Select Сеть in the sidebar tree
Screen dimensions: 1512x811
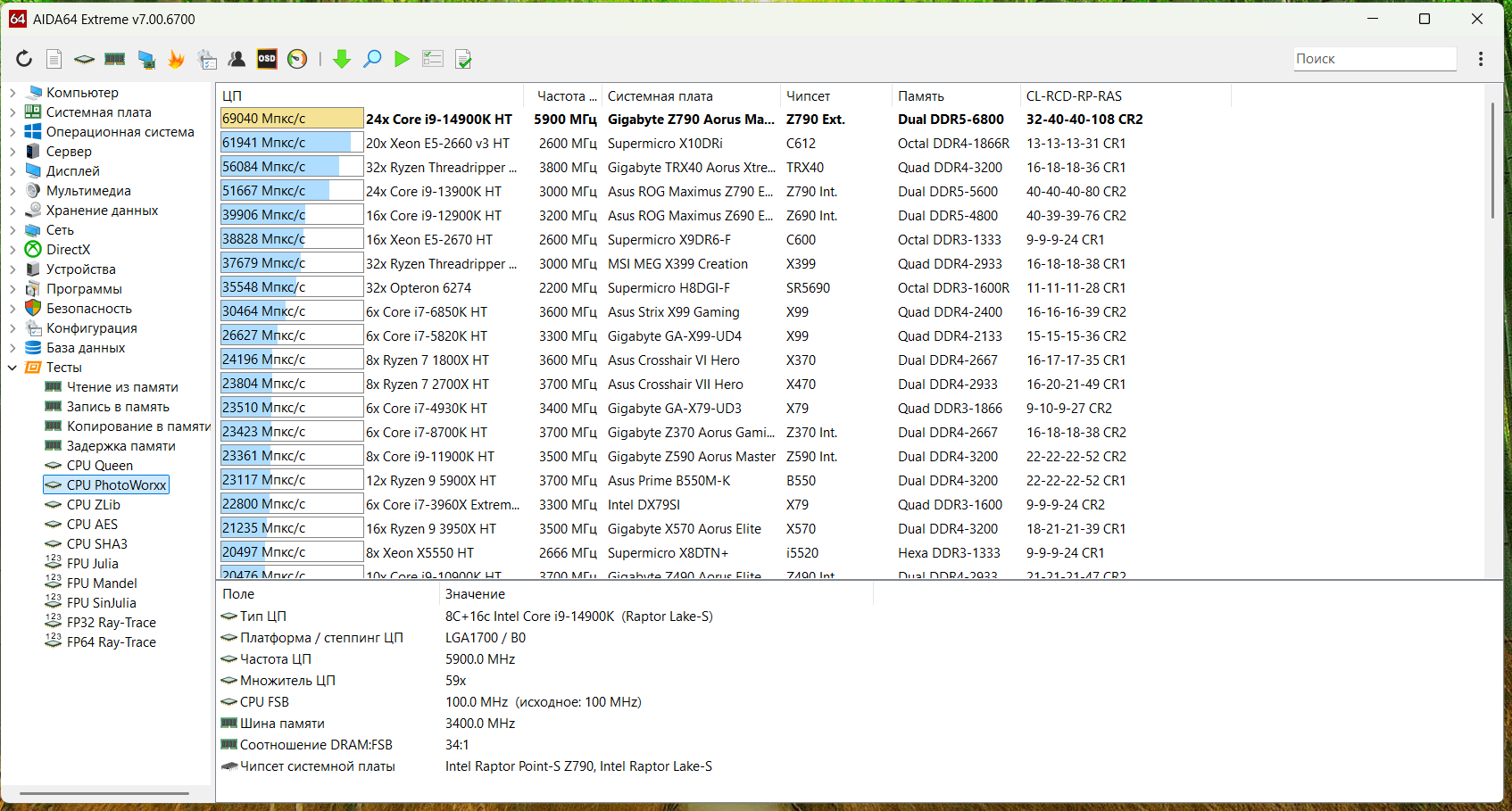[60, 229]
